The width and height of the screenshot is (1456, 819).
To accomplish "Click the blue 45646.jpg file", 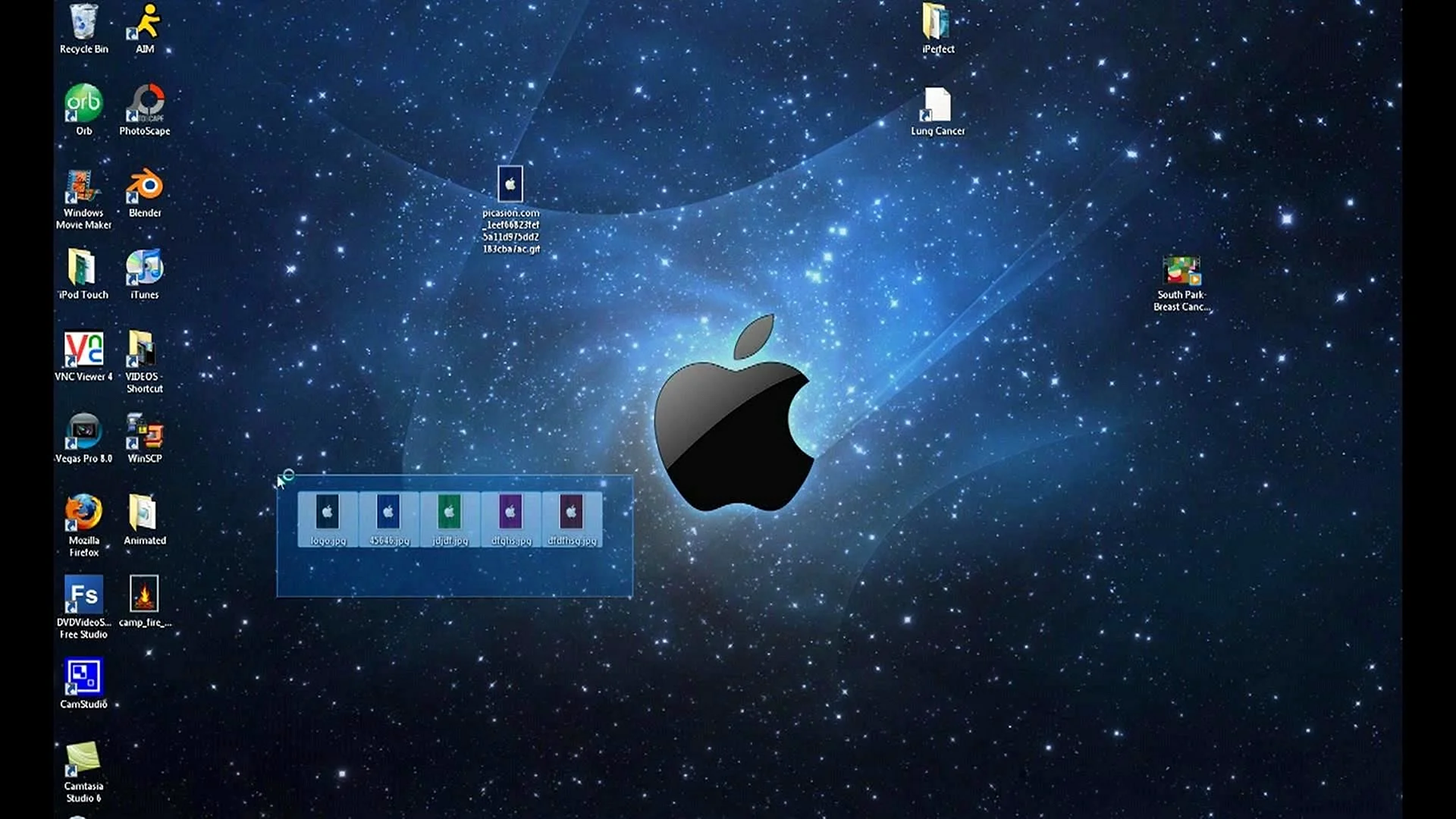I will (388, 519).
